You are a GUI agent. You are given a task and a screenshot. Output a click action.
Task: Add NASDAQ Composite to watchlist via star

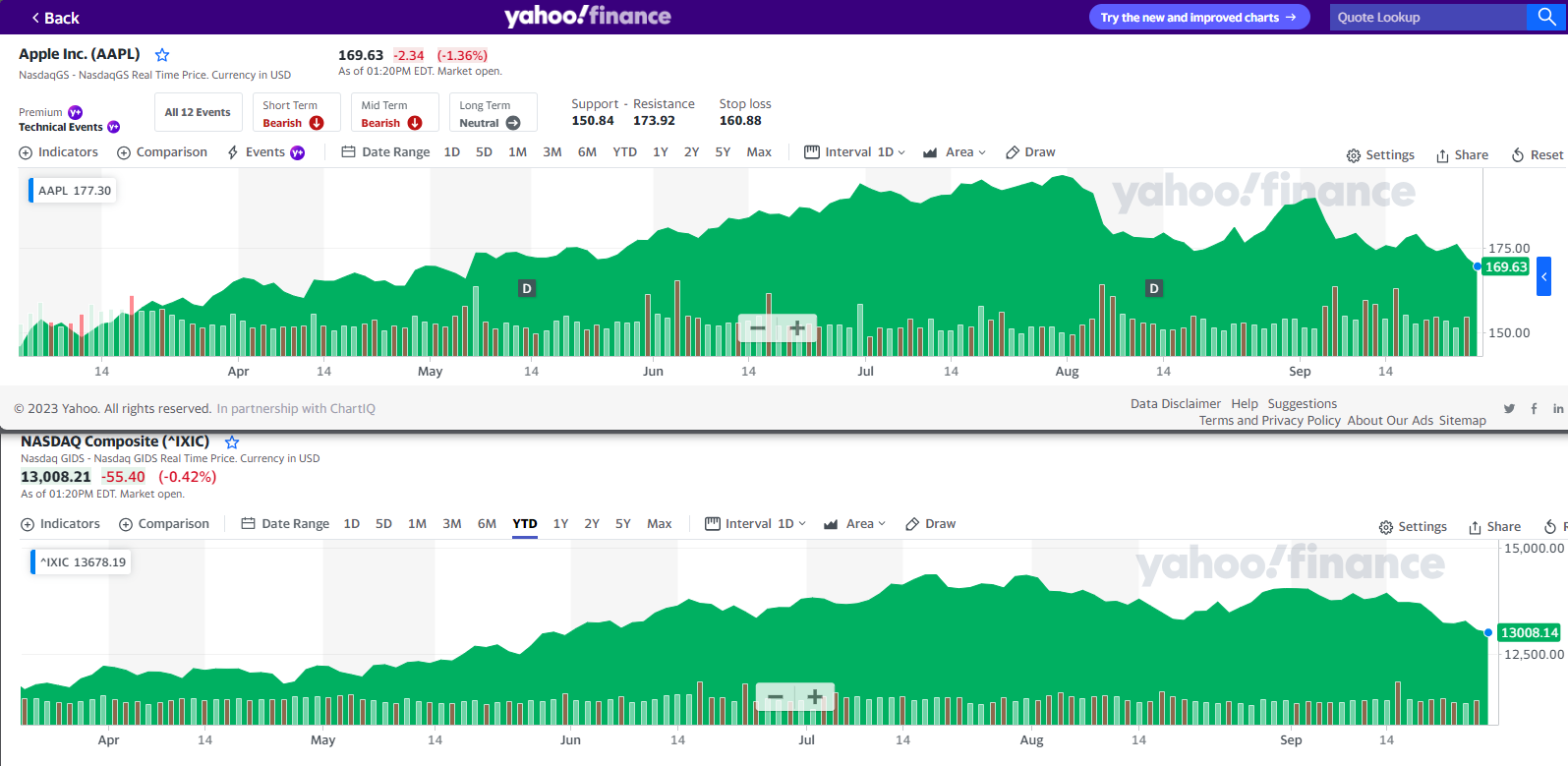click(x=232, y=442)
